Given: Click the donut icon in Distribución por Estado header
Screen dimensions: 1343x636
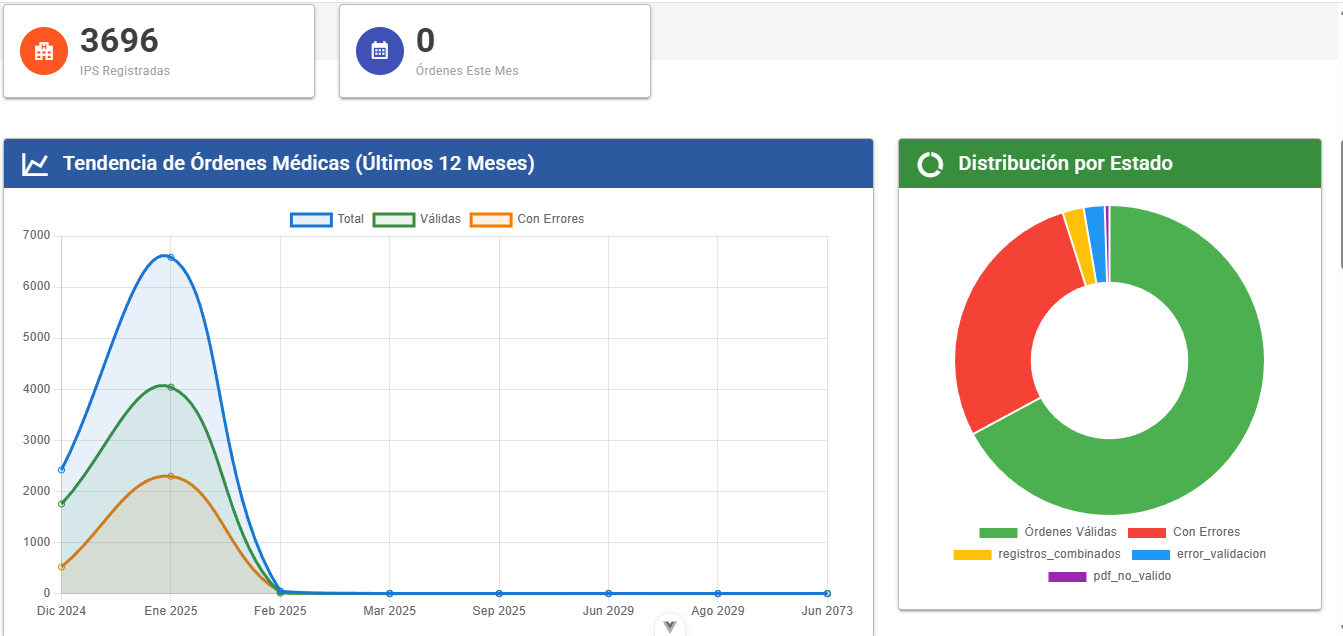Looking at the screenshot, I should (x=930, y=164).
